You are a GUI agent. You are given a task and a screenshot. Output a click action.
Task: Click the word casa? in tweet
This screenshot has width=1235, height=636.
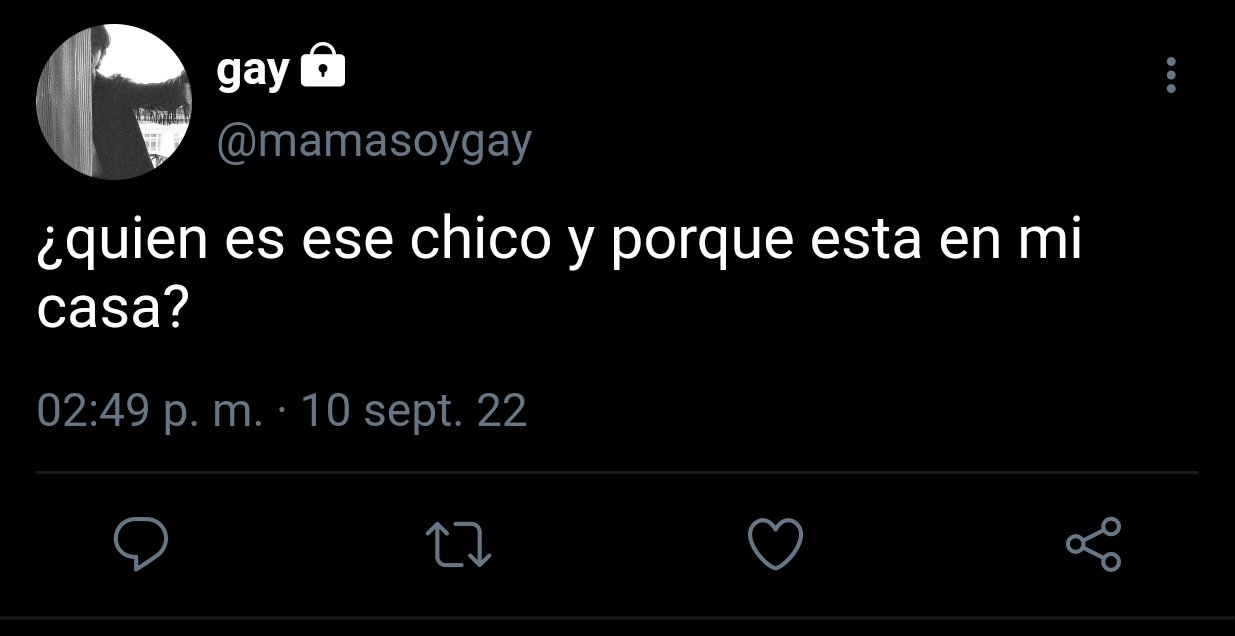(111, 313)
